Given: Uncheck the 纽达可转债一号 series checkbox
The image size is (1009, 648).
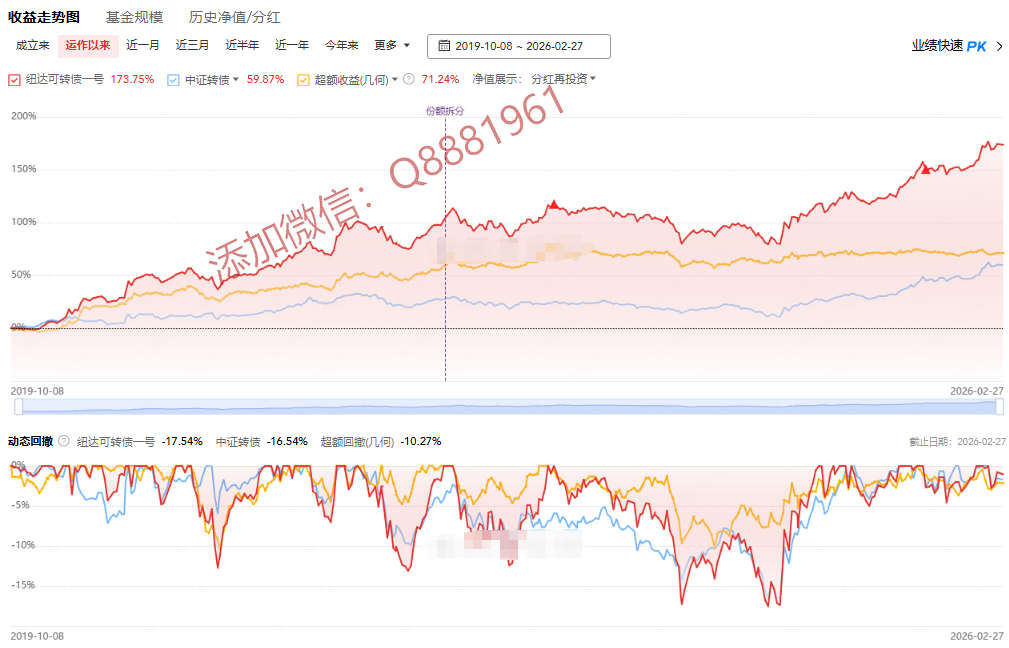Looking at the screenshot, I should pyautogui.click(x=14, y=79).
